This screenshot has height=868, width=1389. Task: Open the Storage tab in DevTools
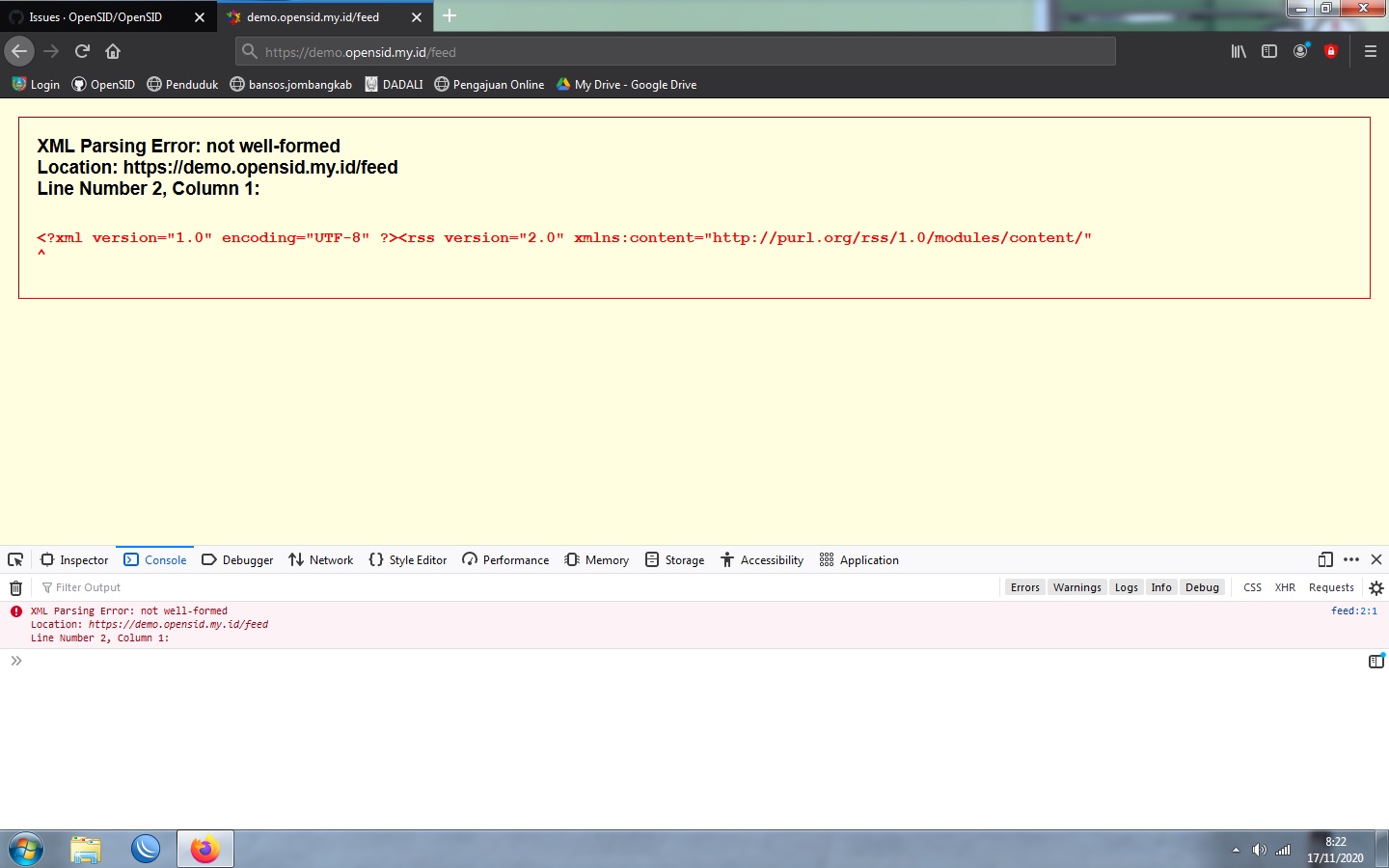coord(675,560)
